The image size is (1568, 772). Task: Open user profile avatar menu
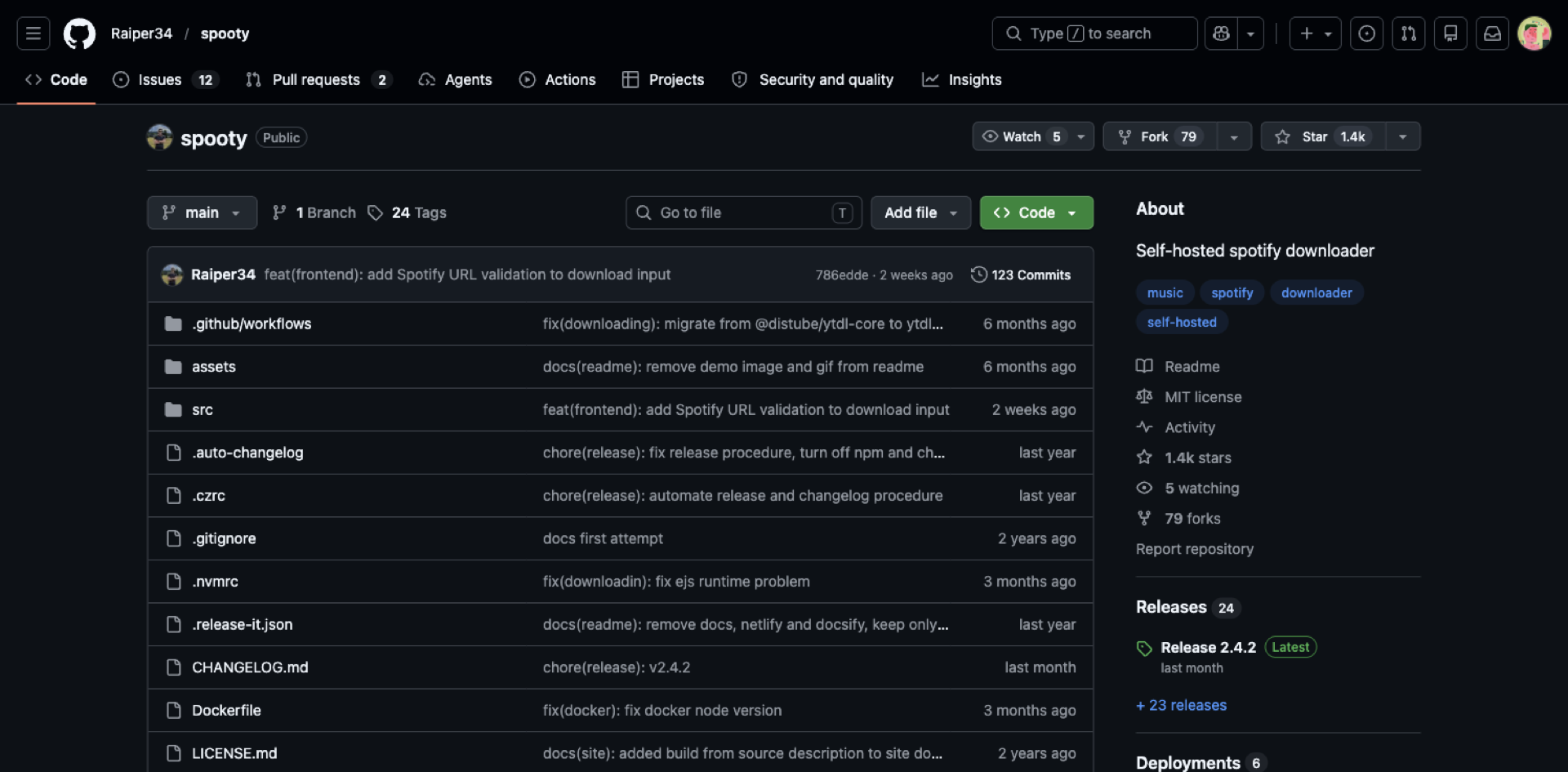[1534, 33]
